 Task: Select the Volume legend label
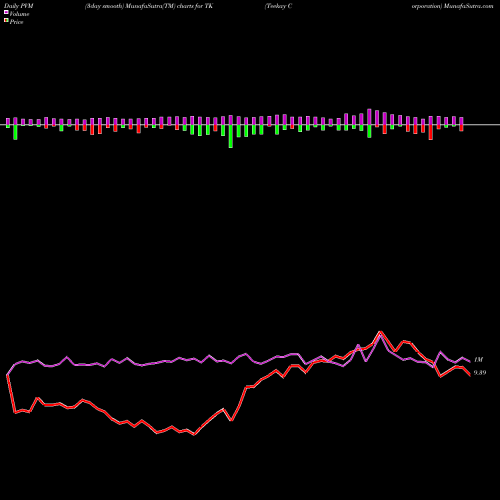pos(19,14)
